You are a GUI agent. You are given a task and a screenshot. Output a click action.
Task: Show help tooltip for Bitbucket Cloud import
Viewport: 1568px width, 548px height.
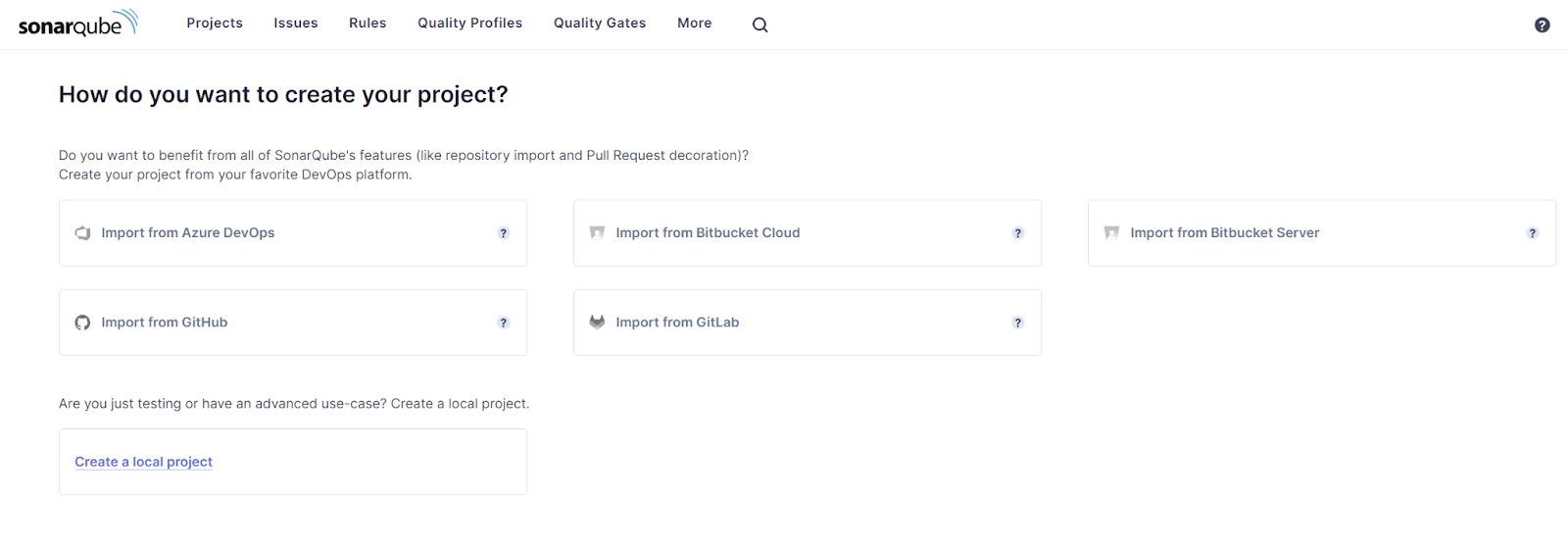[x=1017, y=233]
